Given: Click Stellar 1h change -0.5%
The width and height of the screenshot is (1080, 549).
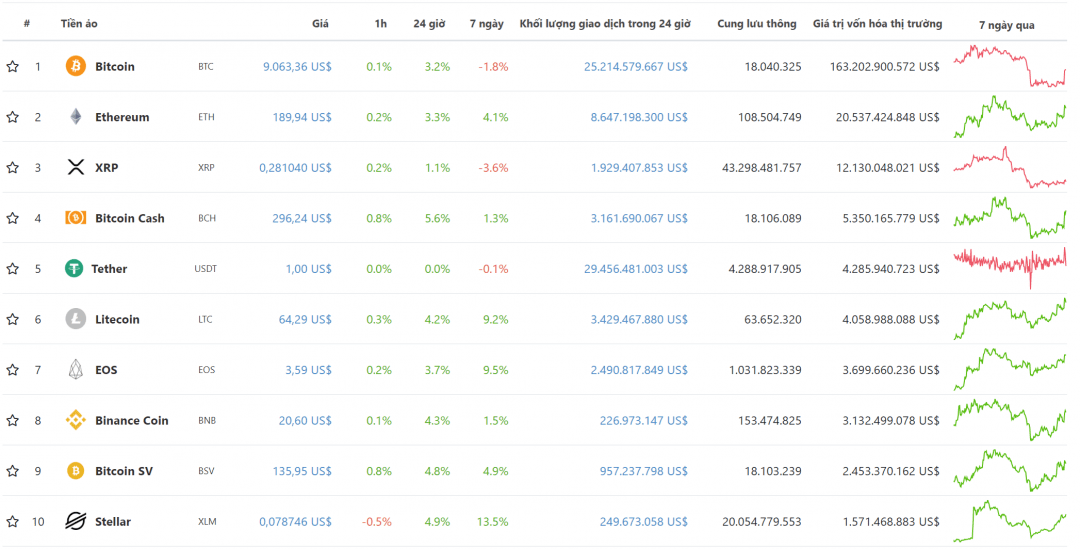Looking at the screenshot, I should coord(377,521).
